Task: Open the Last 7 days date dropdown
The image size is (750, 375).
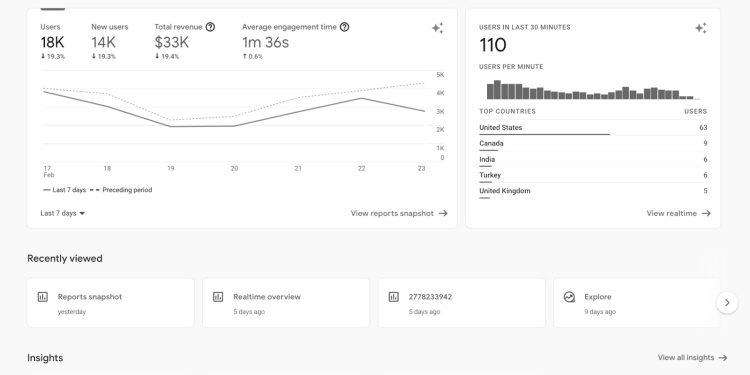Action: coord(63,213)
